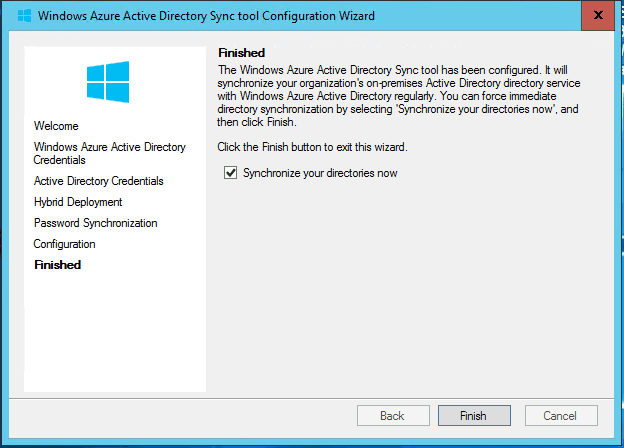Close the Configuration Wizard window

click(598, 16)
